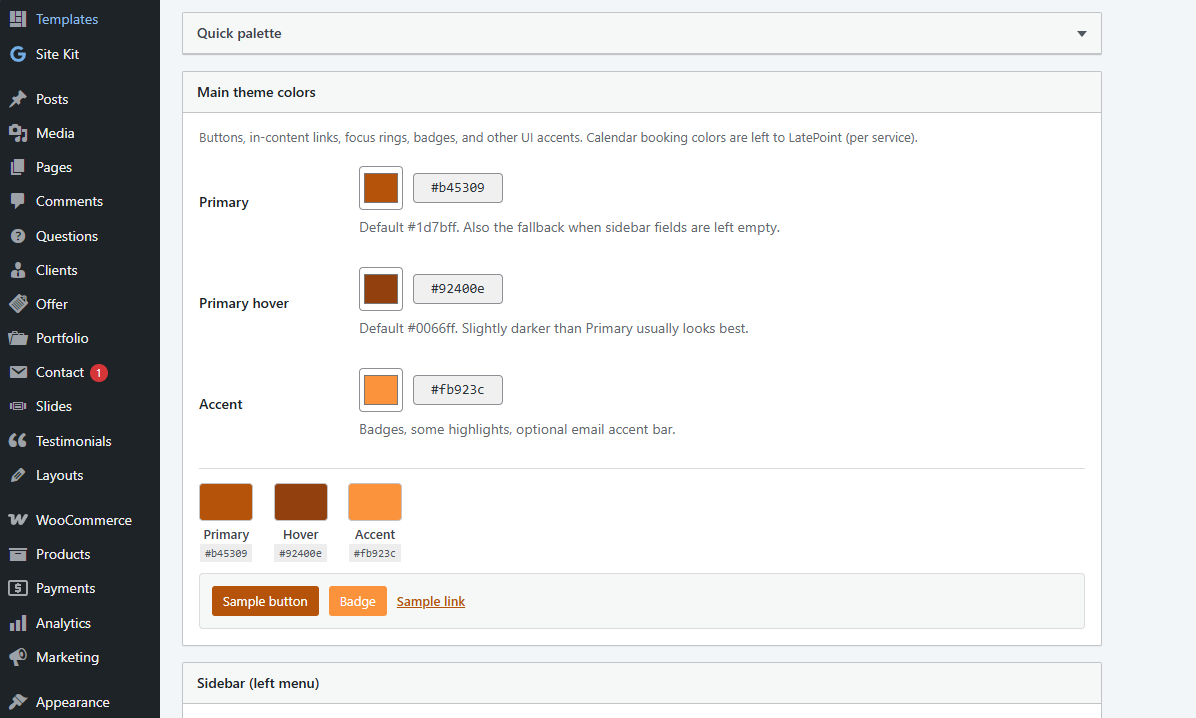Click the Primary hover hex input field
Viewport: 1196px width, 718px height.
point(458,289)
